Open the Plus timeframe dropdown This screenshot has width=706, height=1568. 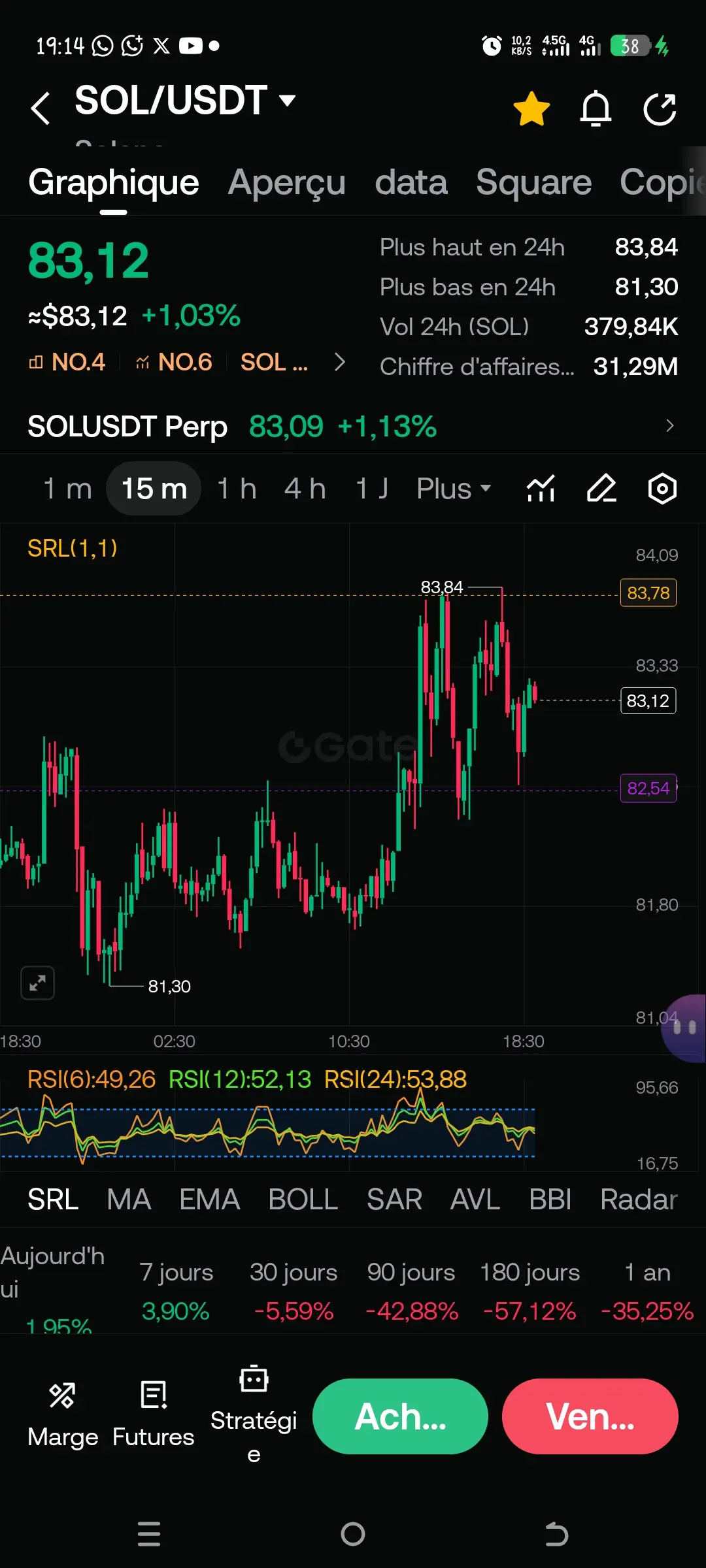[x=454, y=489]
